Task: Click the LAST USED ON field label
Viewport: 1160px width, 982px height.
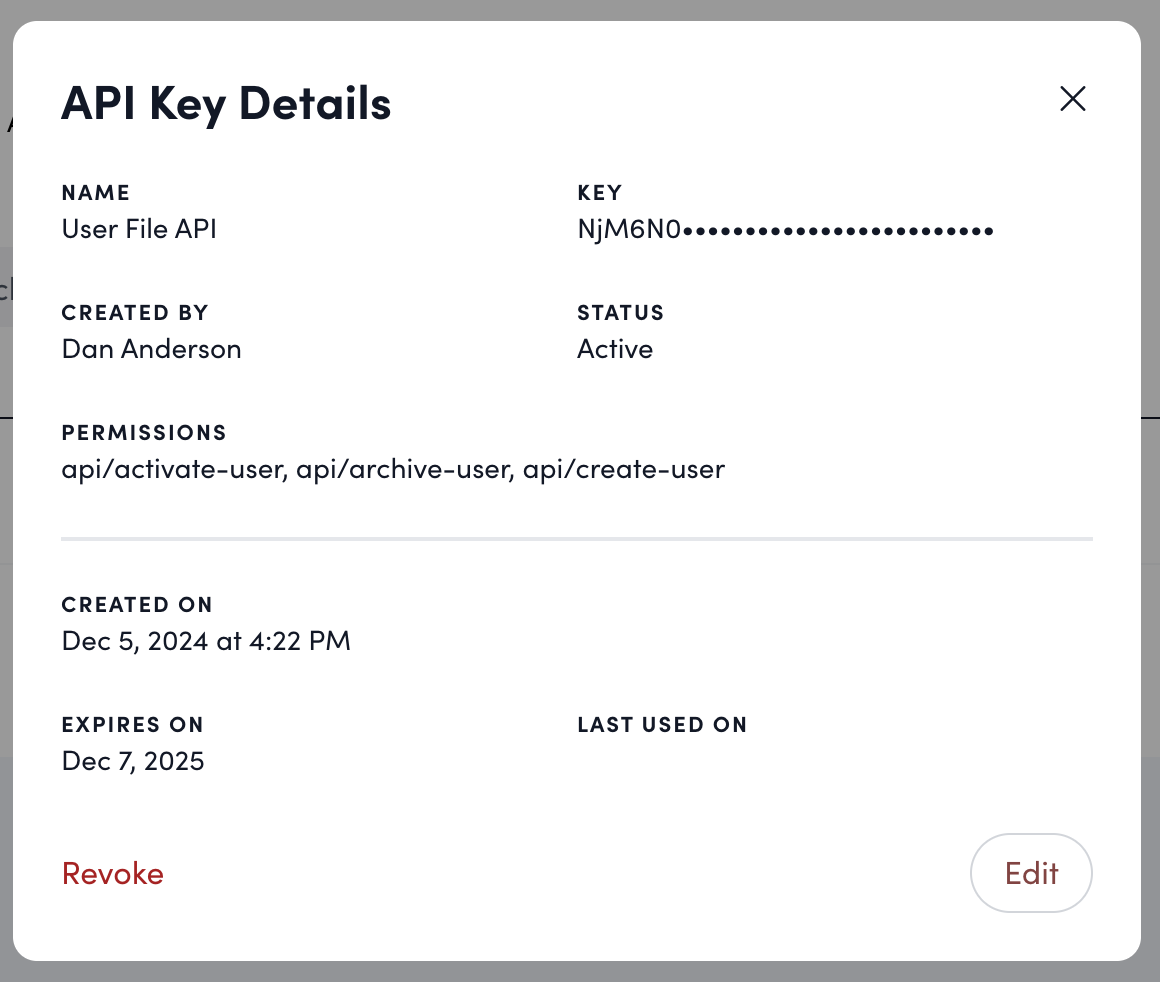Action: pos(662,724)
